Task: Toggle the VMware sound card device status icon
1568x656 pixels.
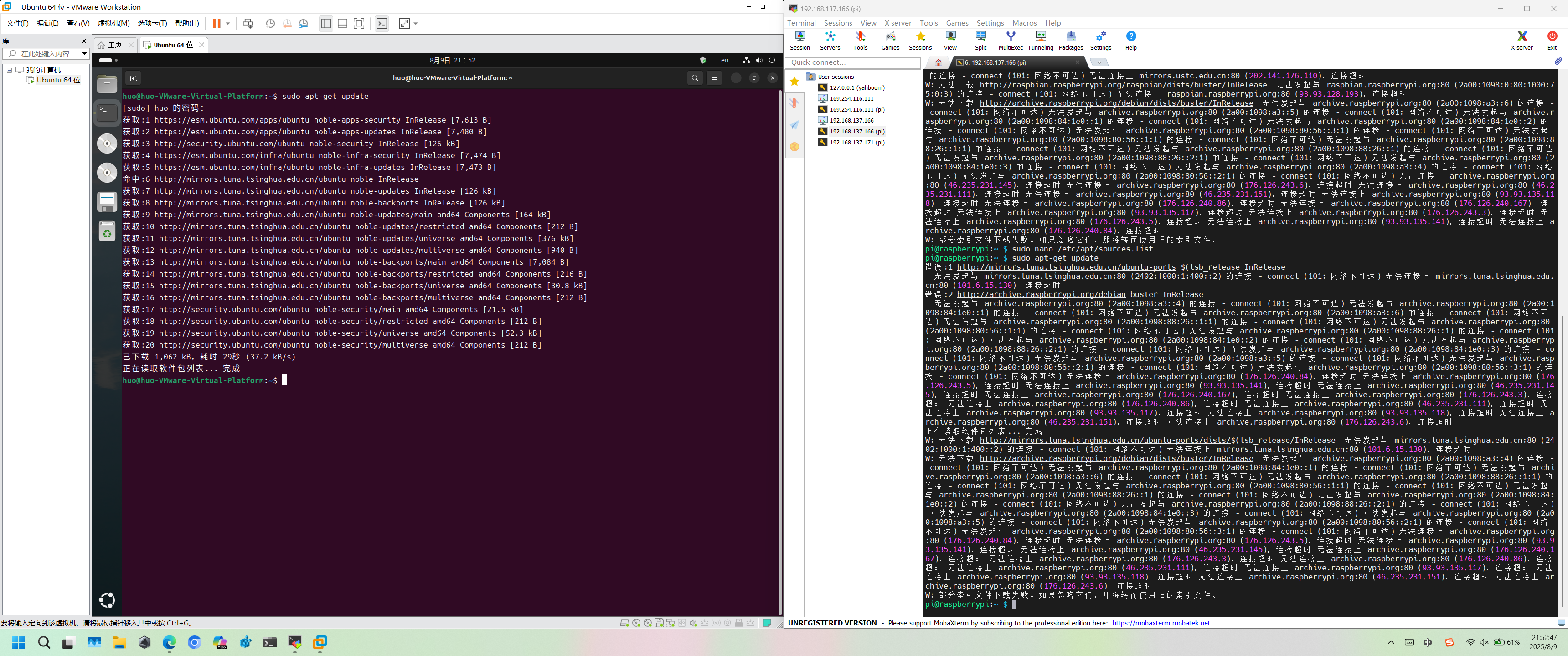Action: (x=693, y=623)
